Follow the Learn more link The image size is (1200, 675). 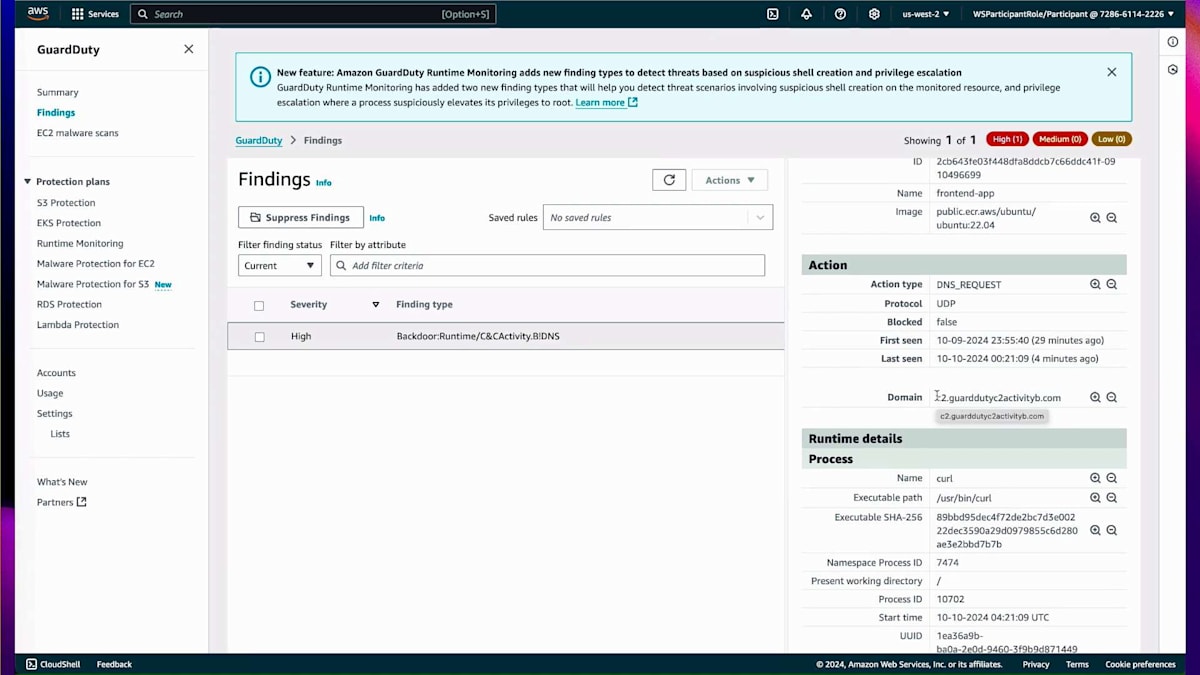click(606, 102)
